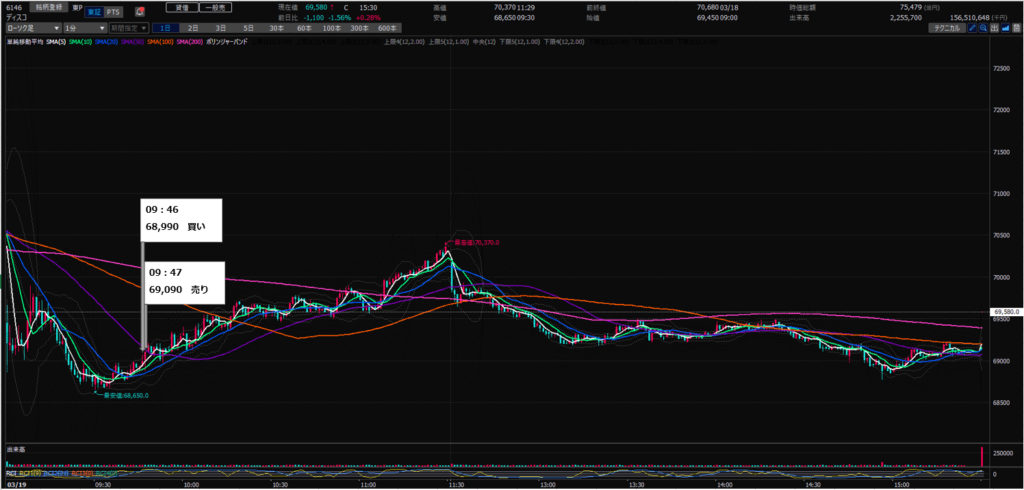This screenshot has width=1024, height=490.
Task: Select the 1日 period tab
Action: [166, 29]
